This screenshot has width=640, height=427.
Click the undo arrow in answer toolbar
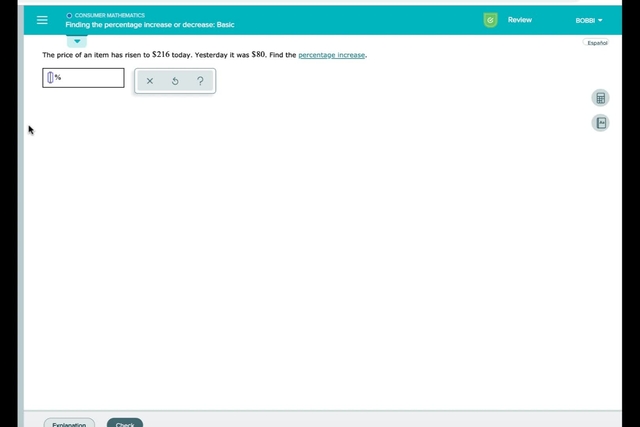(x=175, y=82)
